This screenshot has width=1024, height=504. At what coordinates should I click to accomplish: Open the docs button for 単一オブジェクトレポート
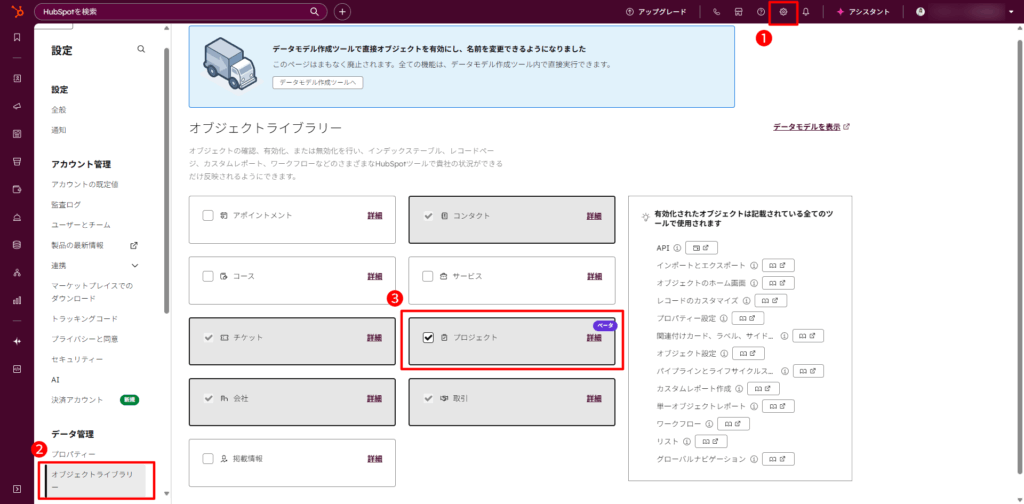(x=778, y=407)
